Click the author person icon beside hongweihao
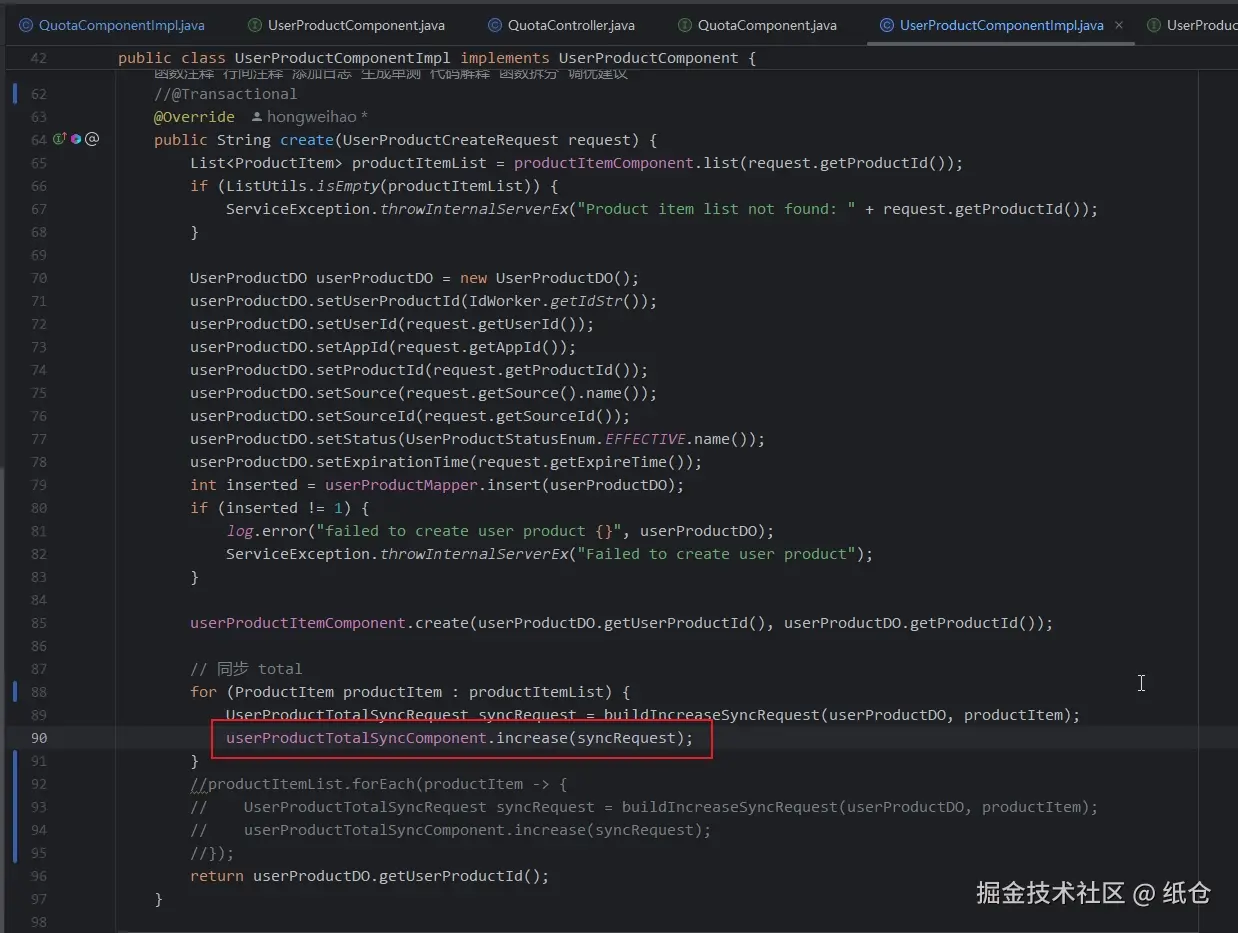The width and height of the screenshot is (1238, 933). [x=257, y=117]
